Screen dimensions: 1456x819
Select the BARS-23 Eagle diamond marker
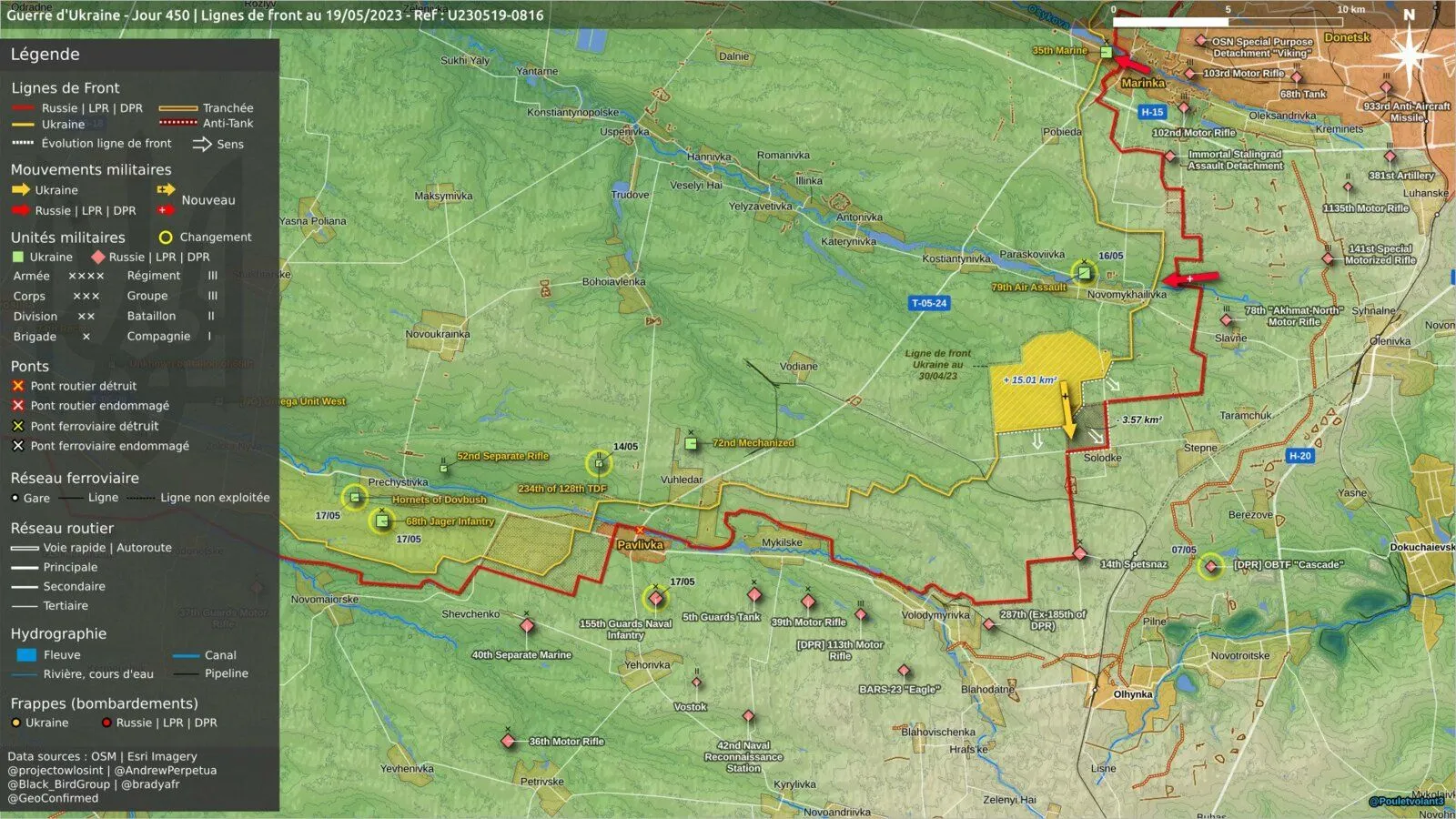click(904, 671)
